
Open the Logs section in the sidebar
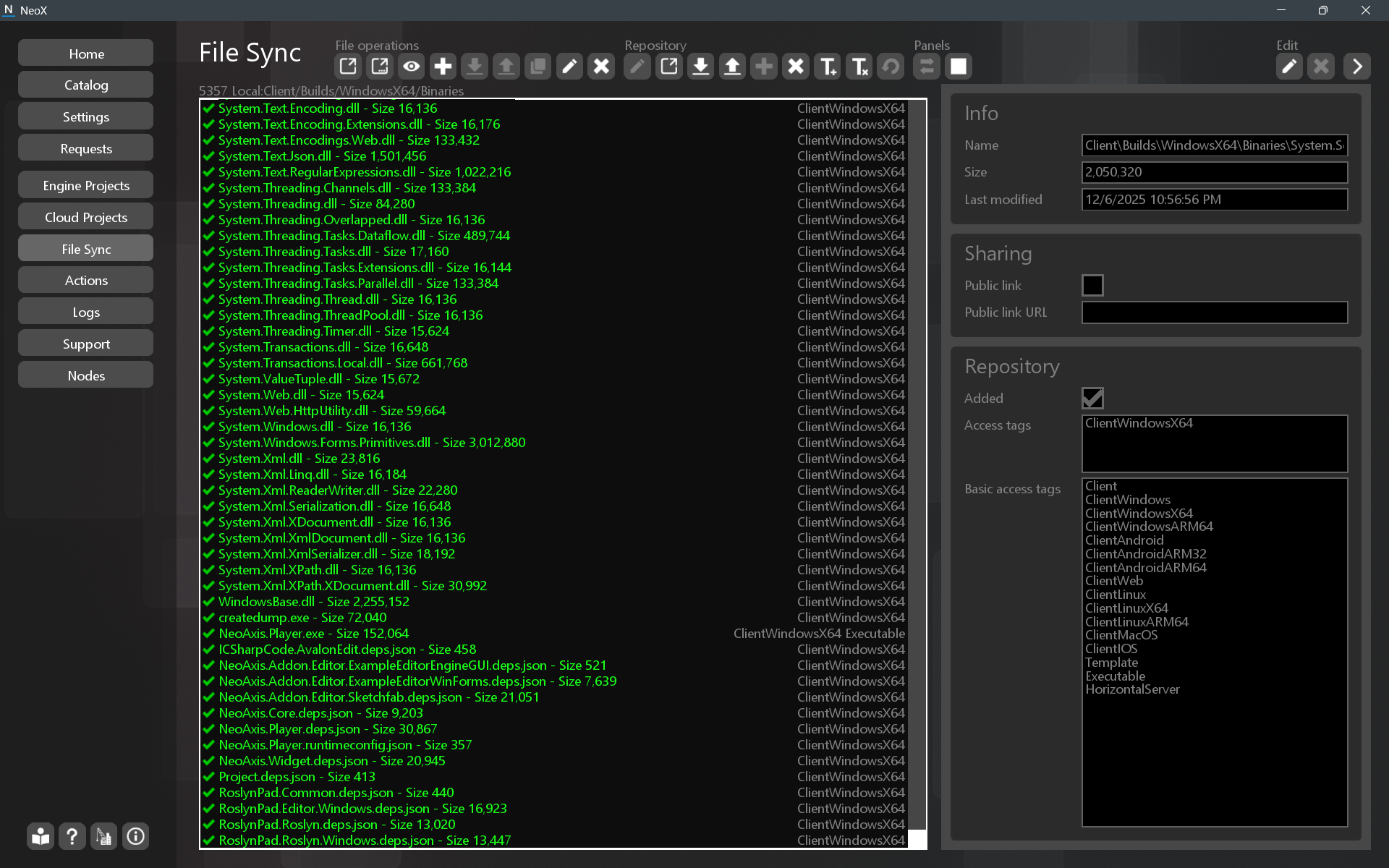pyautogui.click(x=85, y=312)
